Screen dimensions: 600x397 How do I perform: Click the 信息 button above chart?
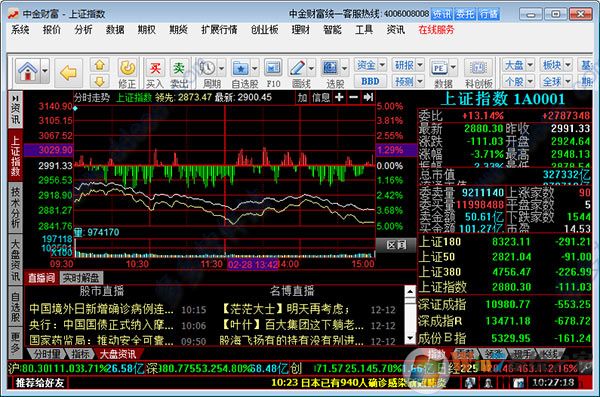pyautogui.click(x=321, y=98)
